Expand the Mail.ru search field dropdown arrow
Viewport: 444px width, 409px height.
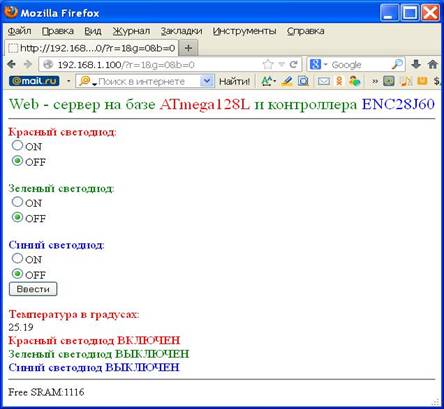[x=207, y=81]
